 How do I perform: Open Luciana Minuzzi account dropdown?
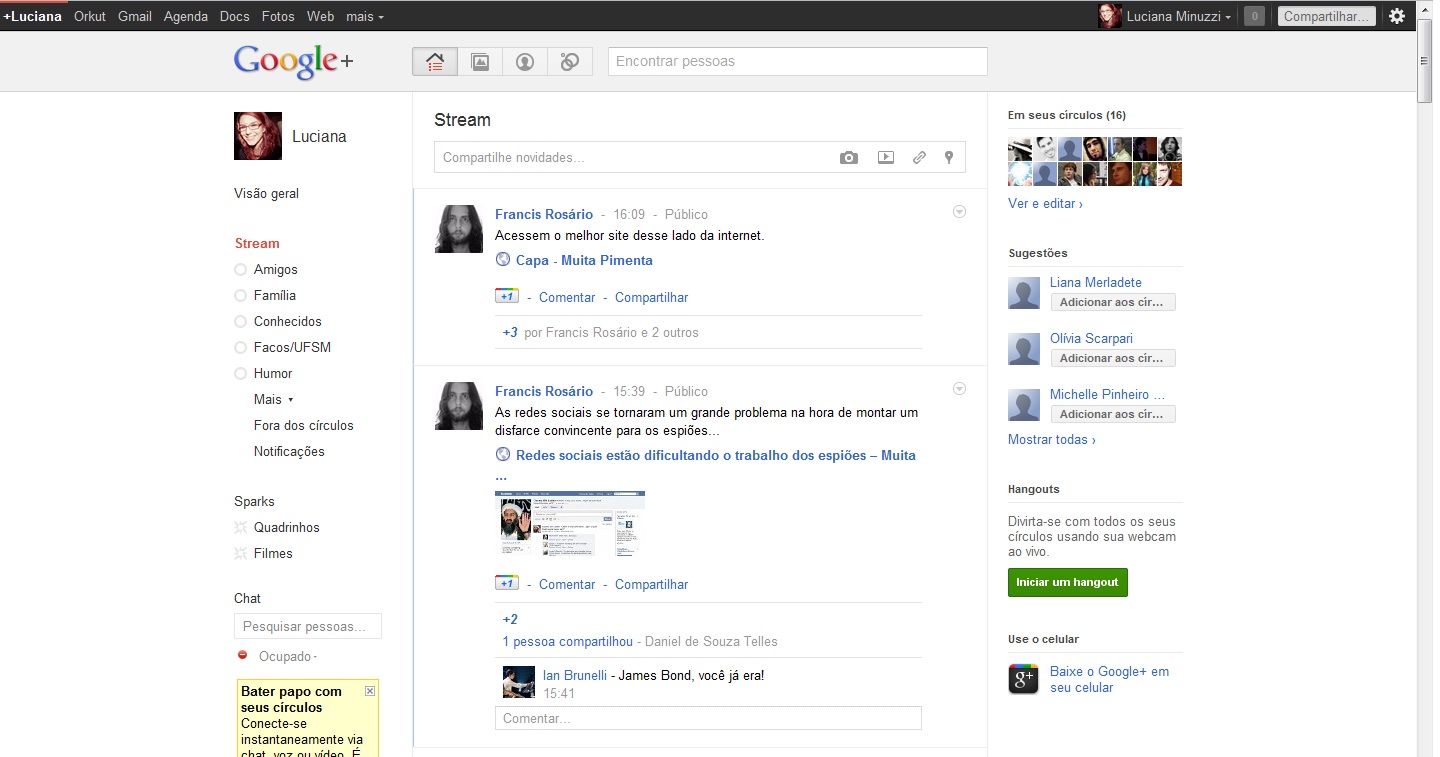(x=1178, y=16)
